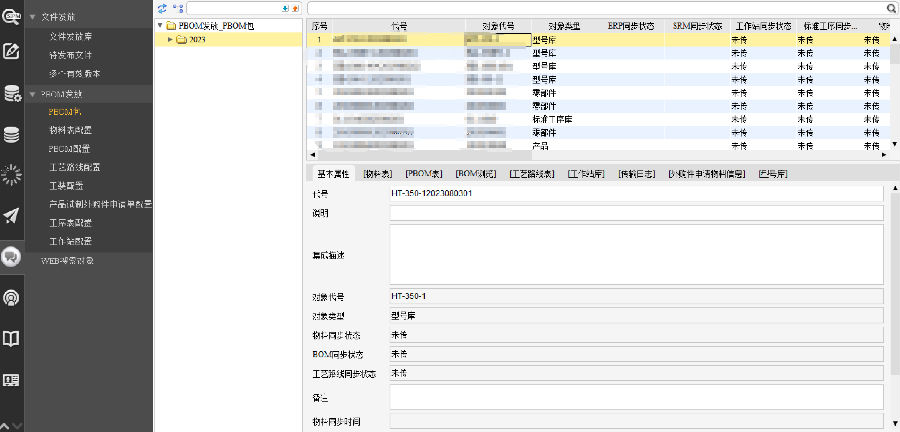Click the edit/compose icon in left sidebar
This screenshot has width=900, height=432.
click(12, 51)
